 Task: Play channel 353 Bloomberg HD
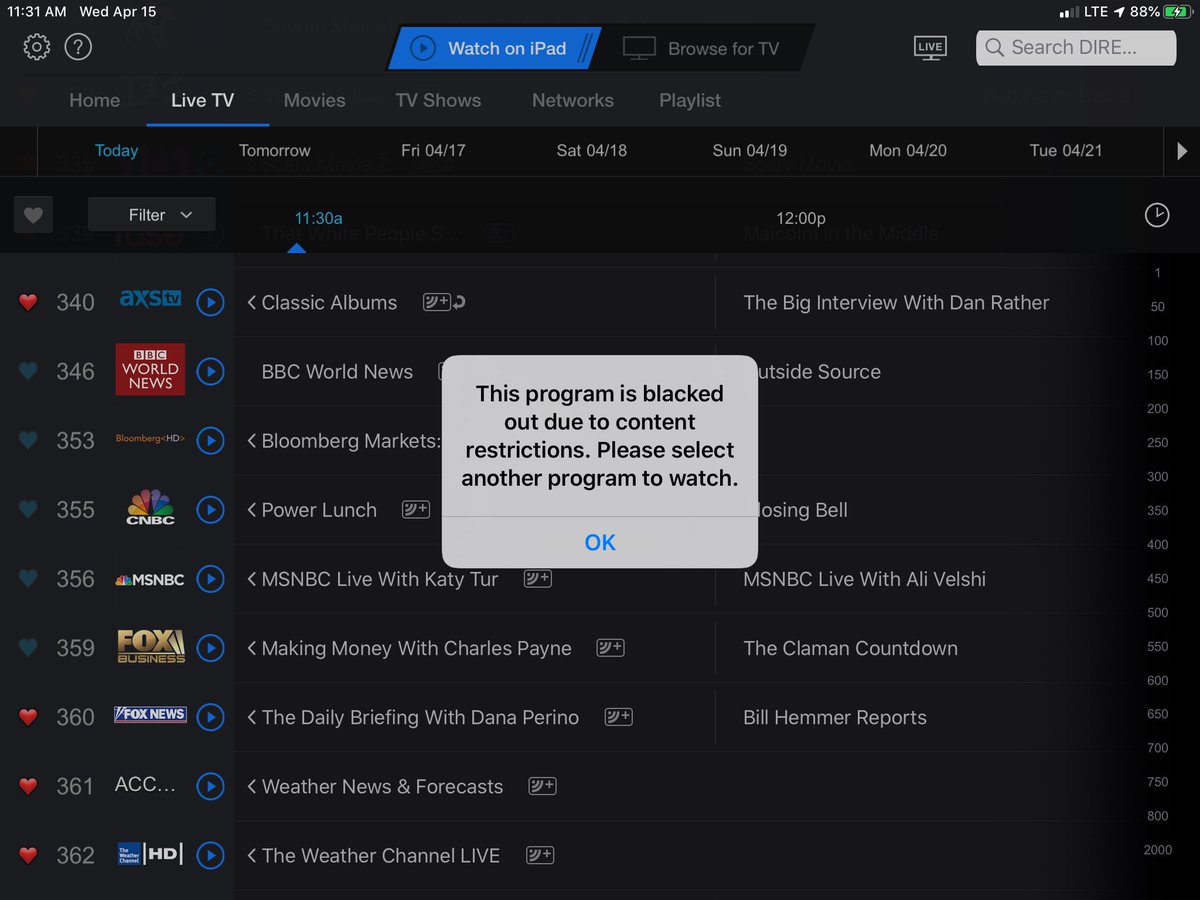210,440
